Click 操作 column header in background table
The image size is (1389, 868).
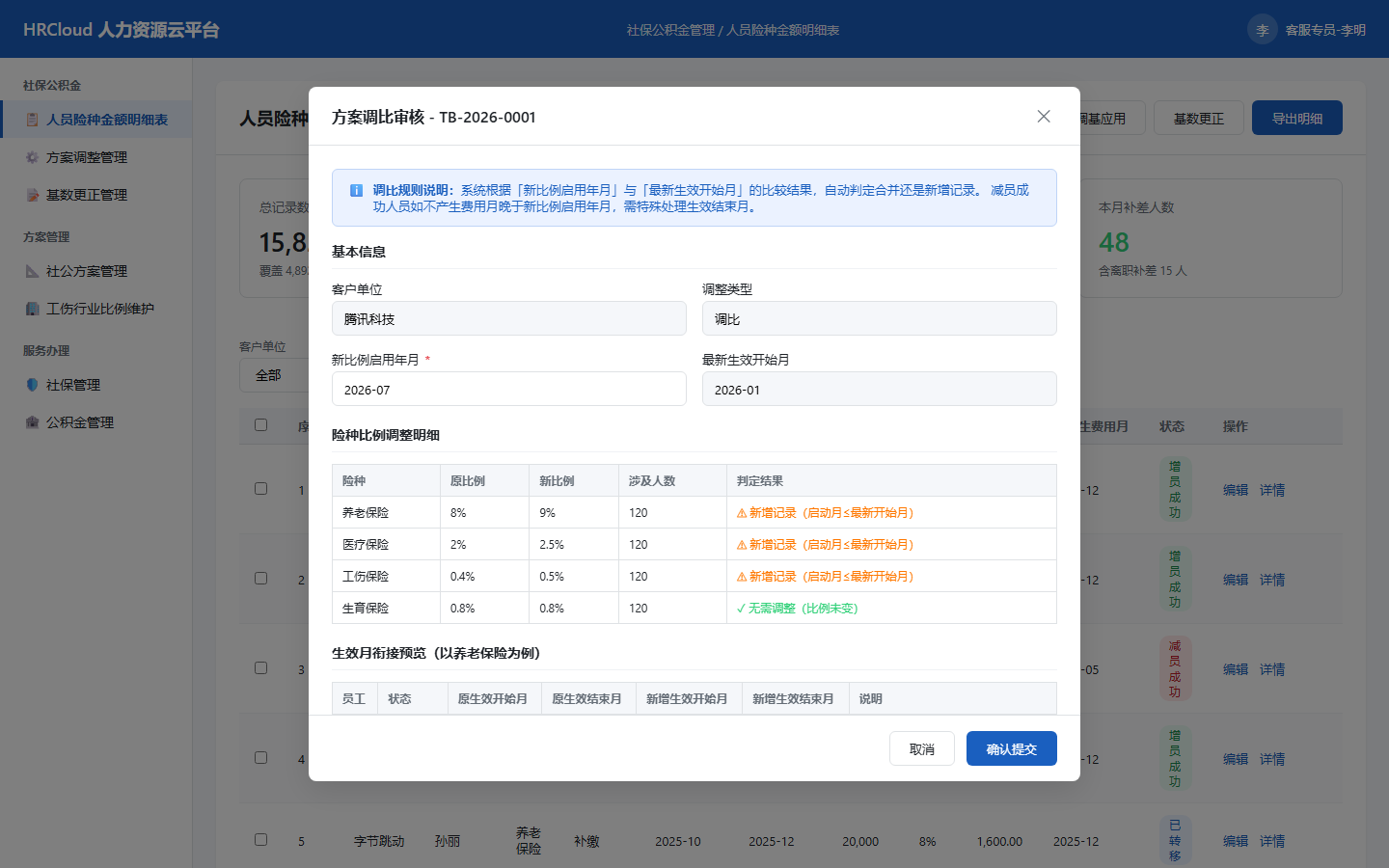coord(1236,426)
